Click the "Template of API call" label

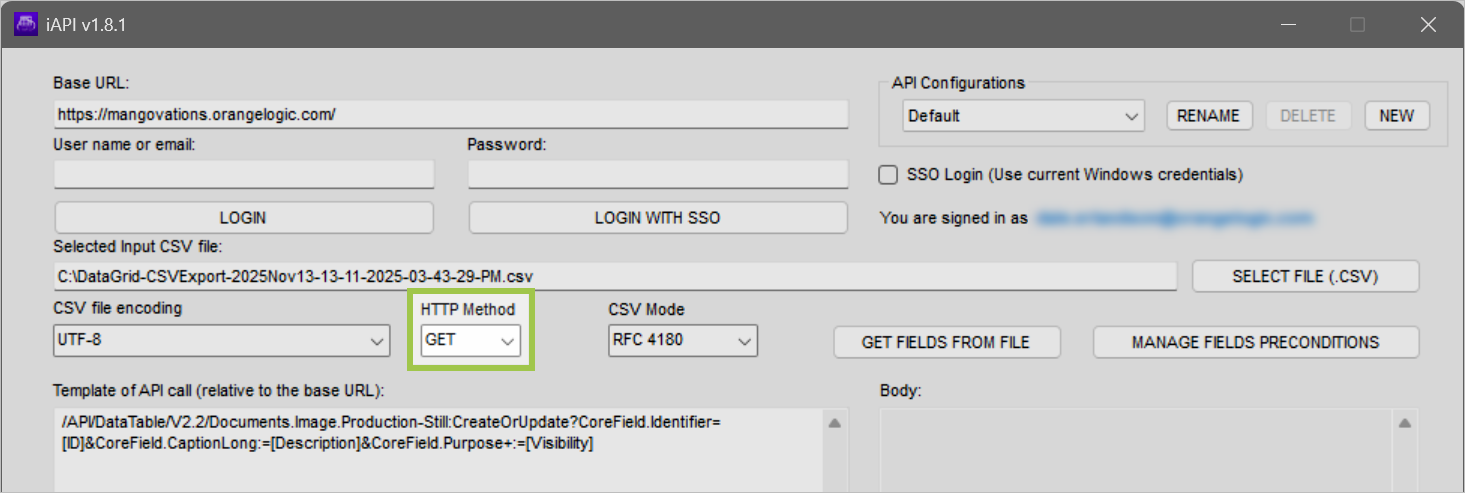click(x=219, y=390)
